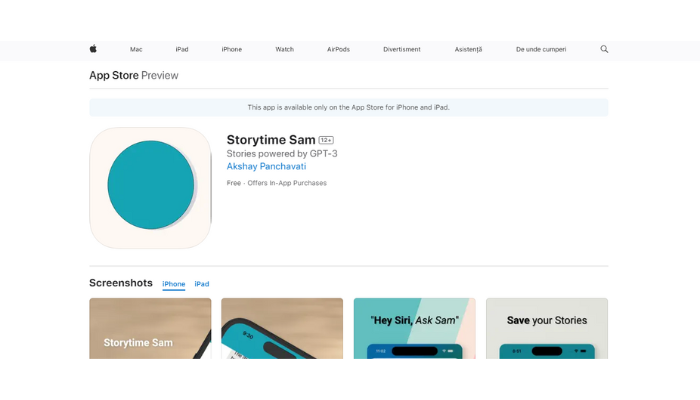
Task: Open the De unde cumperi menu item
Action: point(541,50)
